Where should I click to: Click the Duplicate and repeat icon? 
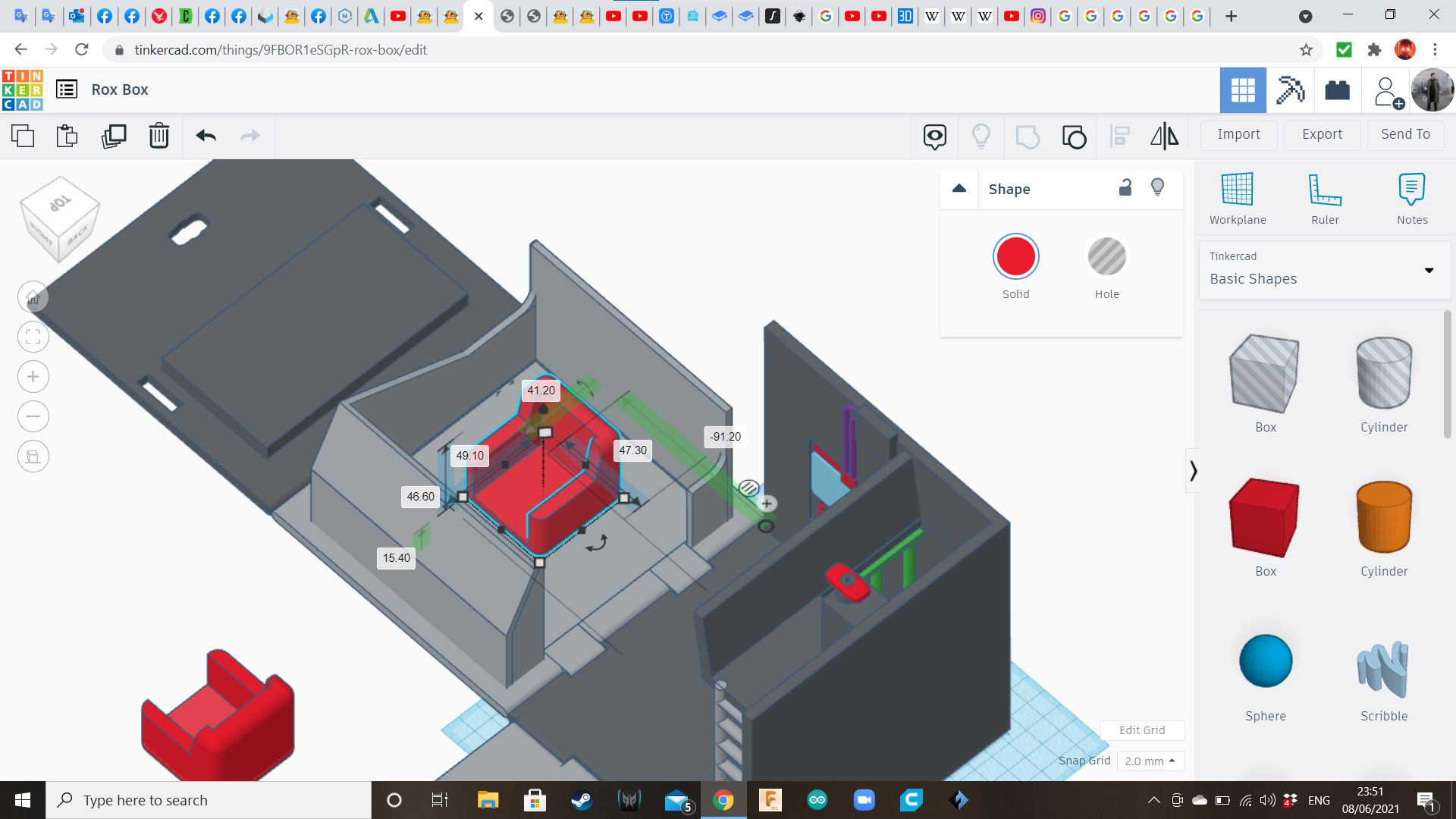[114, 136]
